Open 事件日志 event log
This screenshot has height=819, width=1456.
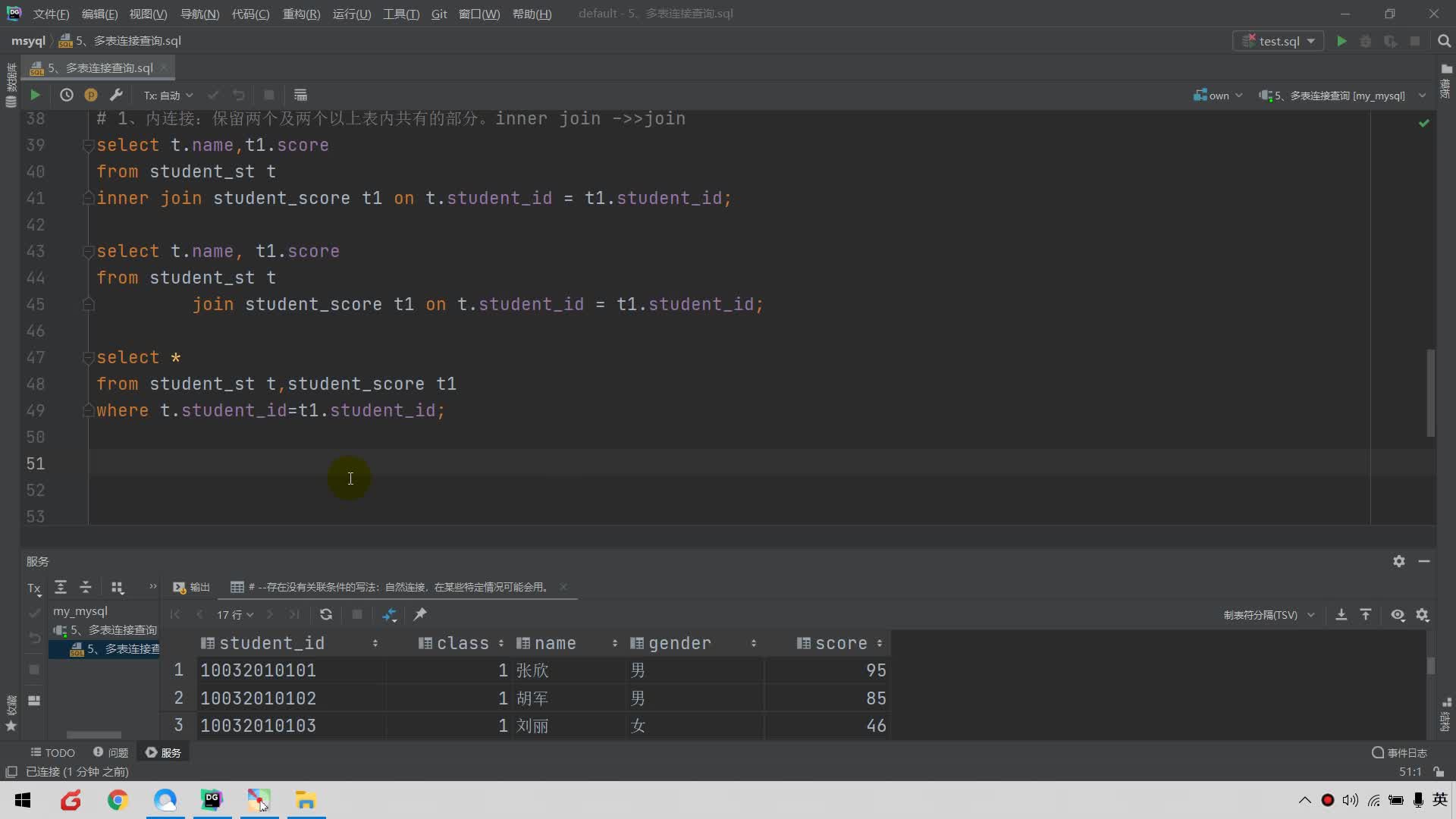click(x=1399, y=752)
